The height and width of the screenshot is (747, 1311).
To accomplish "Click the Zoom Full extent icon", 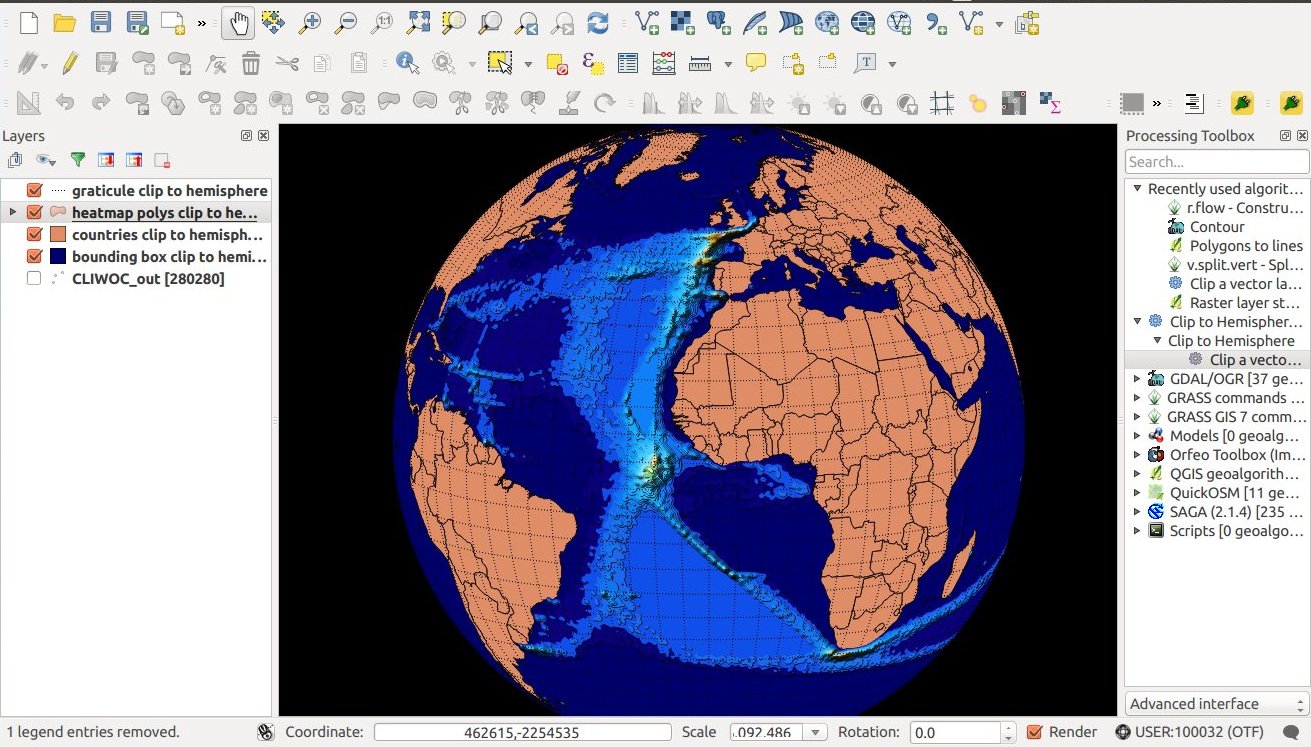I will [x=418, y=22].
